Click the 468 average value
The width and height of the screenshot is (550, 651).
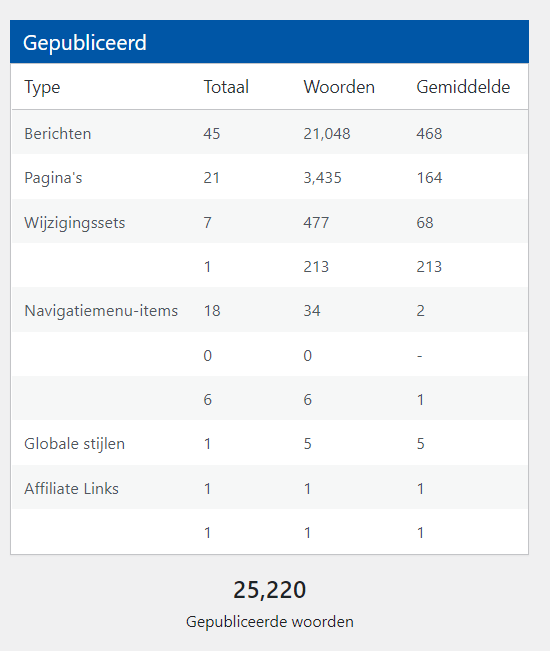[429, 134]
